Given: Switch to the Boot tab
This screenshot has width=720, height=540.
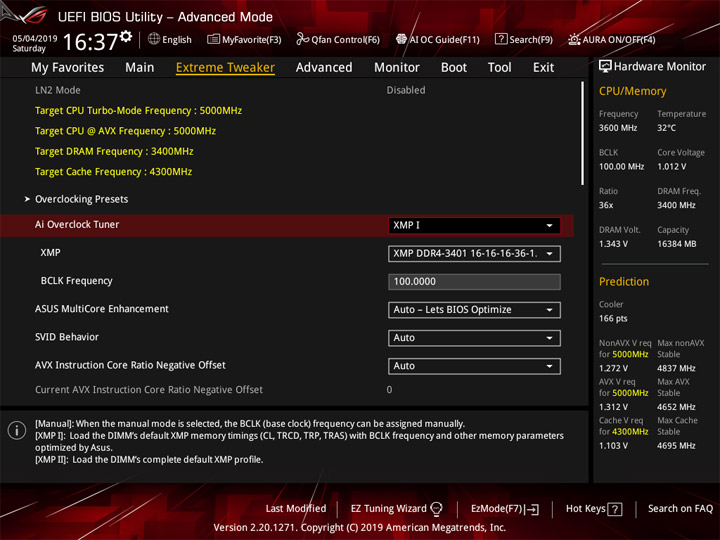Looking at the screenshot, I should tap(454, 68).
